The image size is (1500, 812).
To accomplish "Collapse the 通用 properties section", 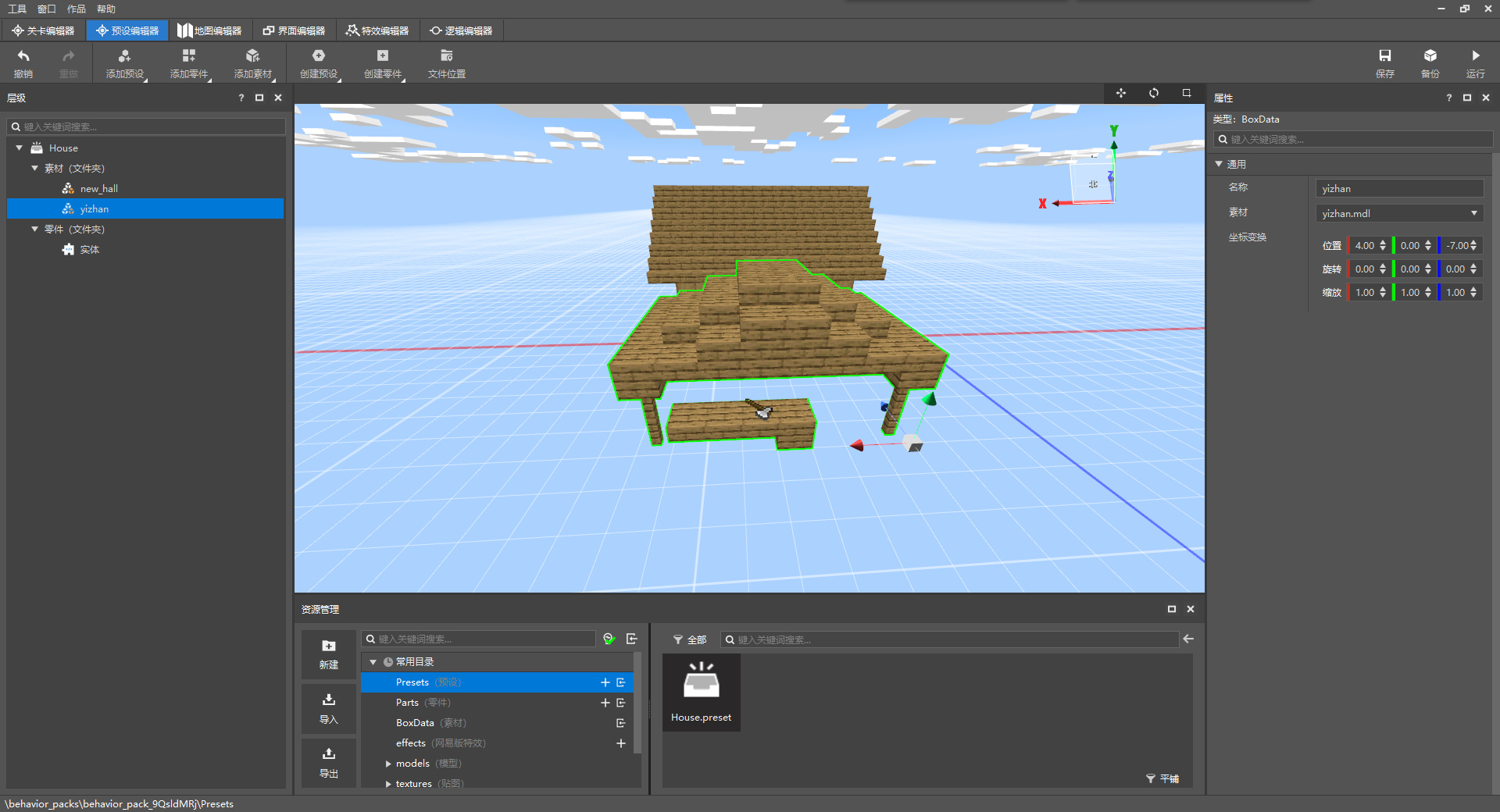I will click(1219, 164).
